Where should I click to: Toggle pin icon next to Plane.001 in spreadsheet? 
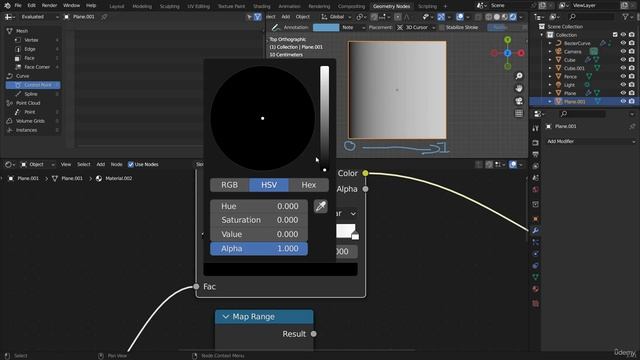[x=104, y=17]
